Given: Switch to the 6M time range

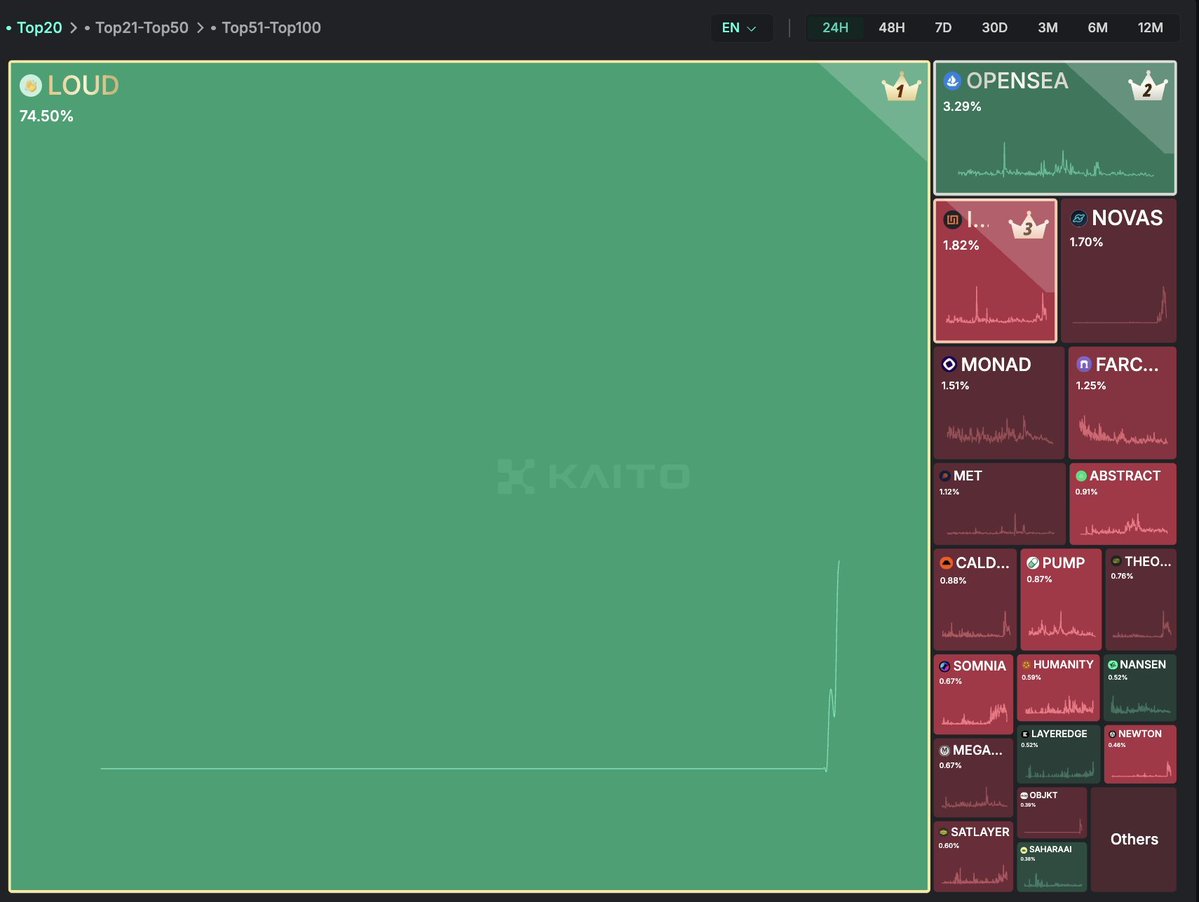Looking at the screenshot, I should coord(1097,28).
